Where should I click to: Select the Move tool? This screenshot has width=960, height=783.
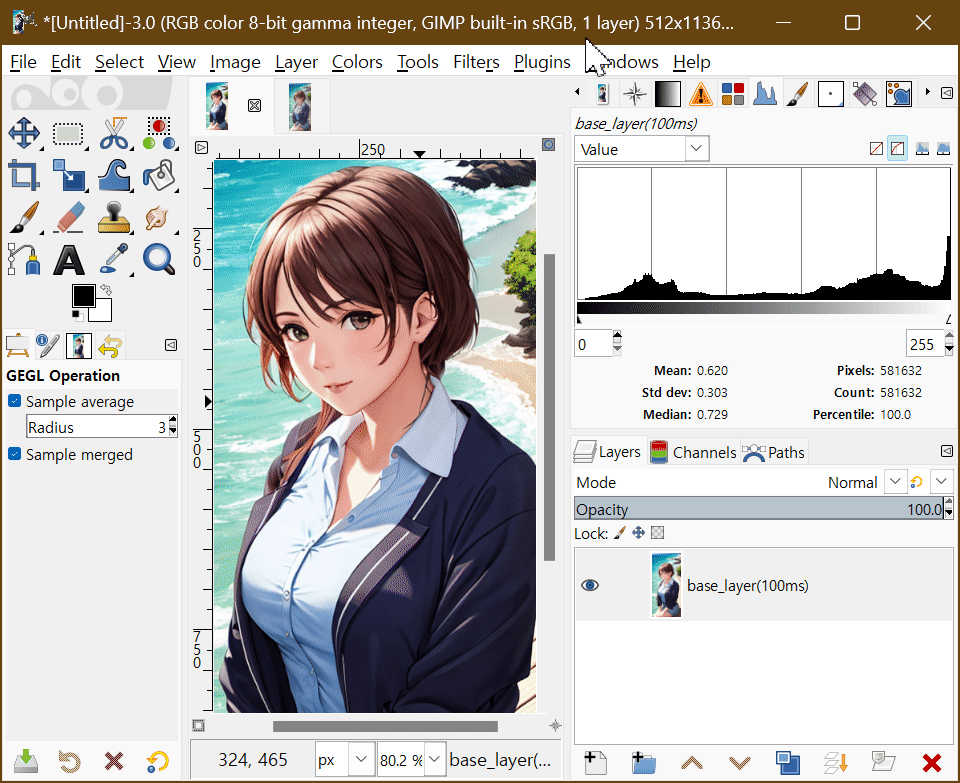pos(24,133)
